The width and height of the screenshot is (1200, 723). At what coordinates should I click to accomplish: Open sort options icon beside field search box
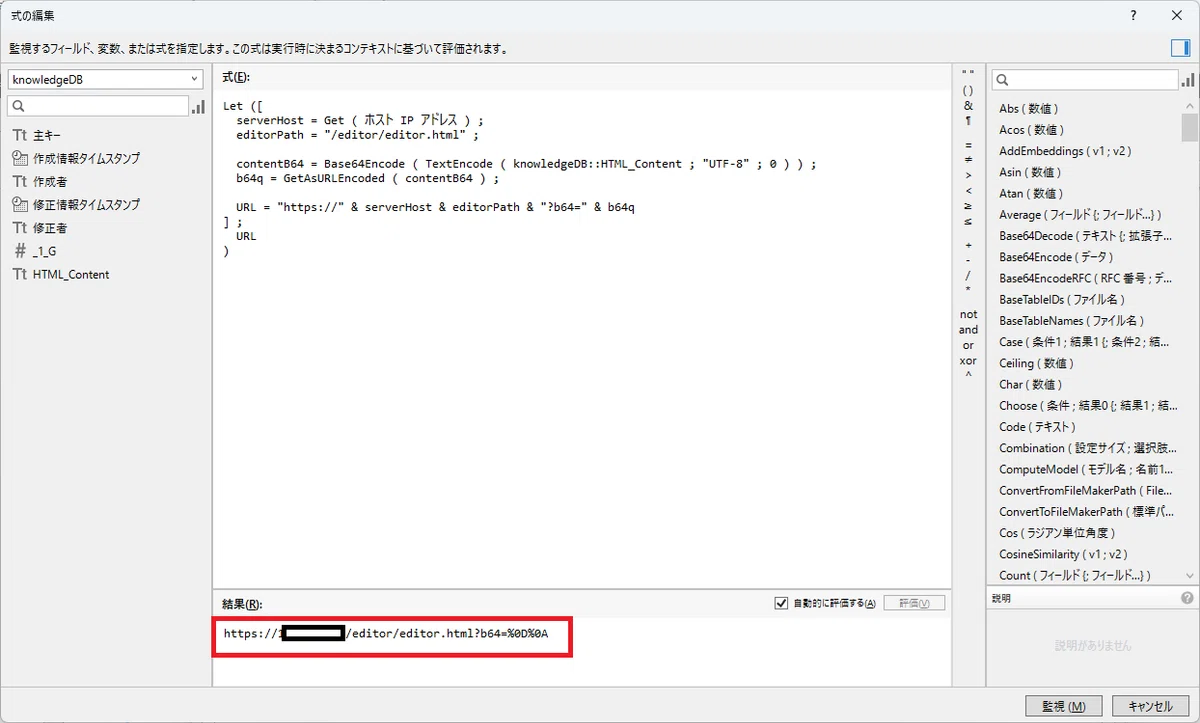point(198,106)
